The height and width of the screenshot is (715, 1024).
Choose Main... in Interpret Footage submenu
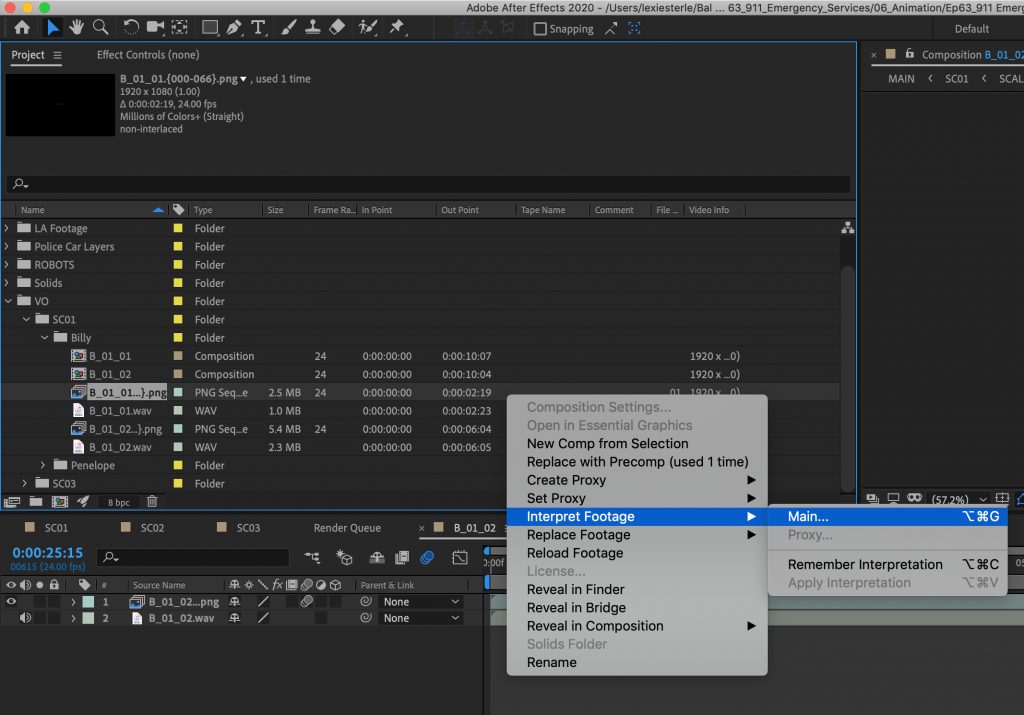point(808,517)
